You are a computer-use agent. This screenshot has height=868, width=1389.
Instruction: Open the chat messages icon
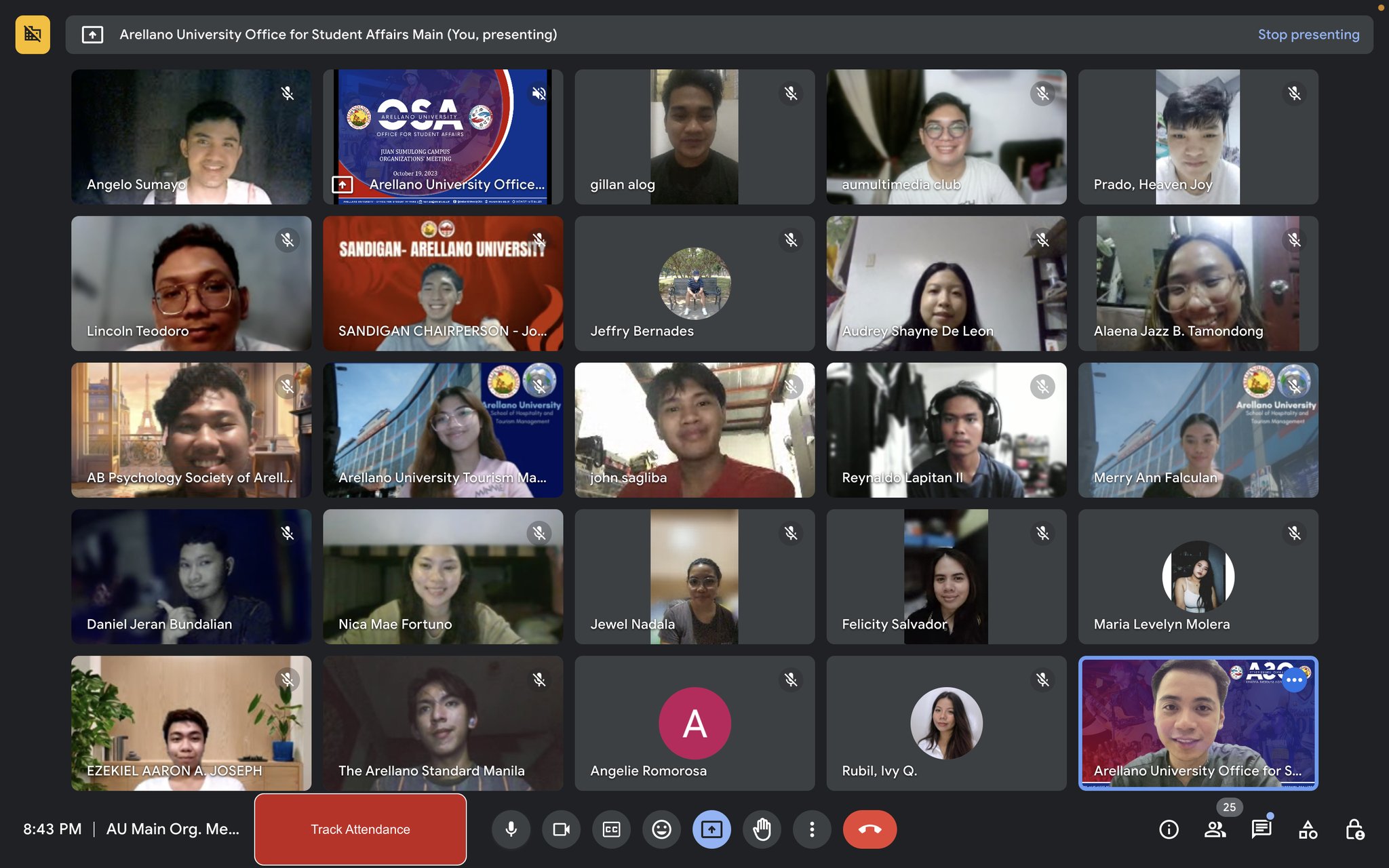pyautogui.click(x=1261, y=829)
